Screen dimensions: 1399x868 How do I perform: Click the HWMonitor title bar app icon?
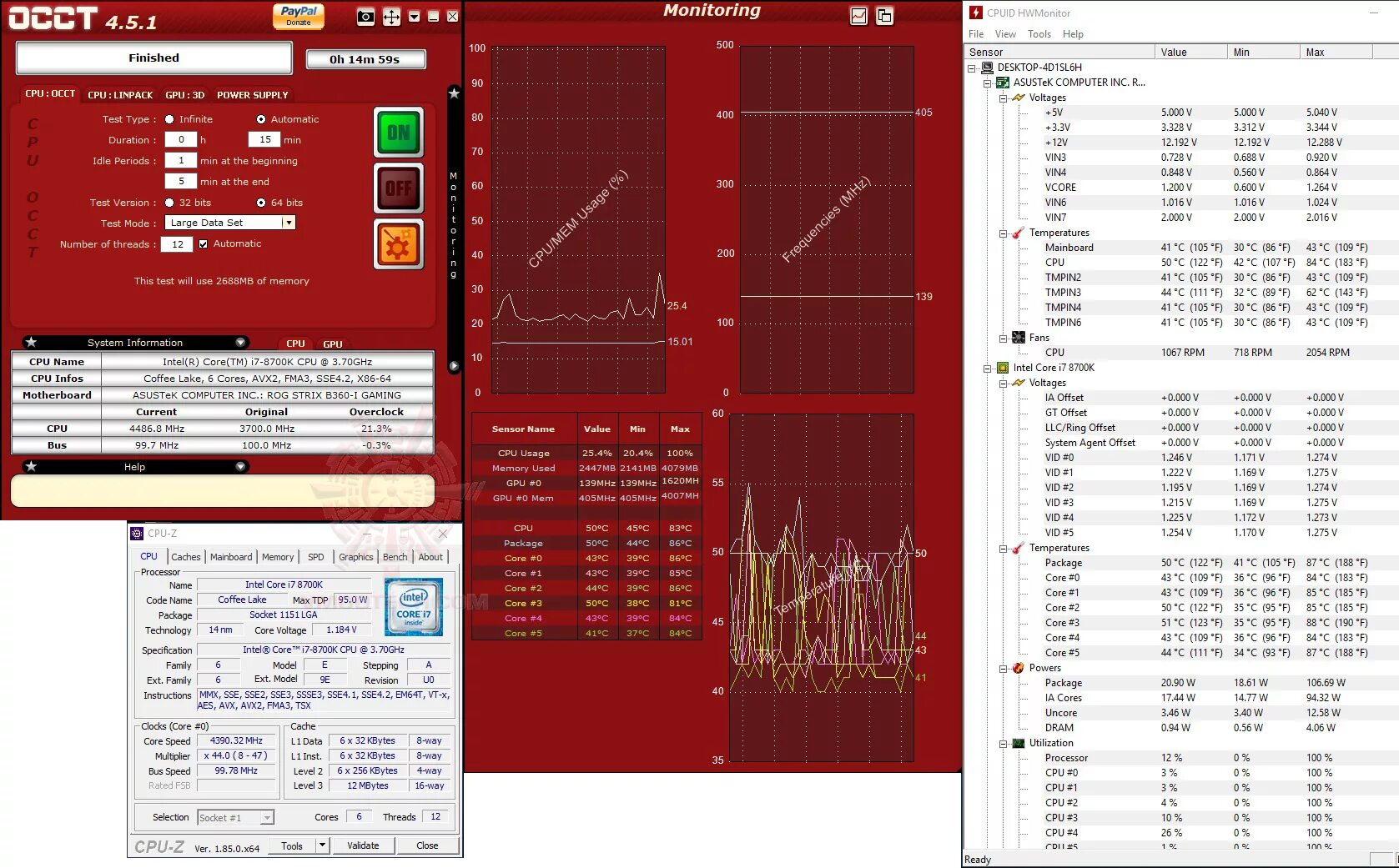pos(975,13)
